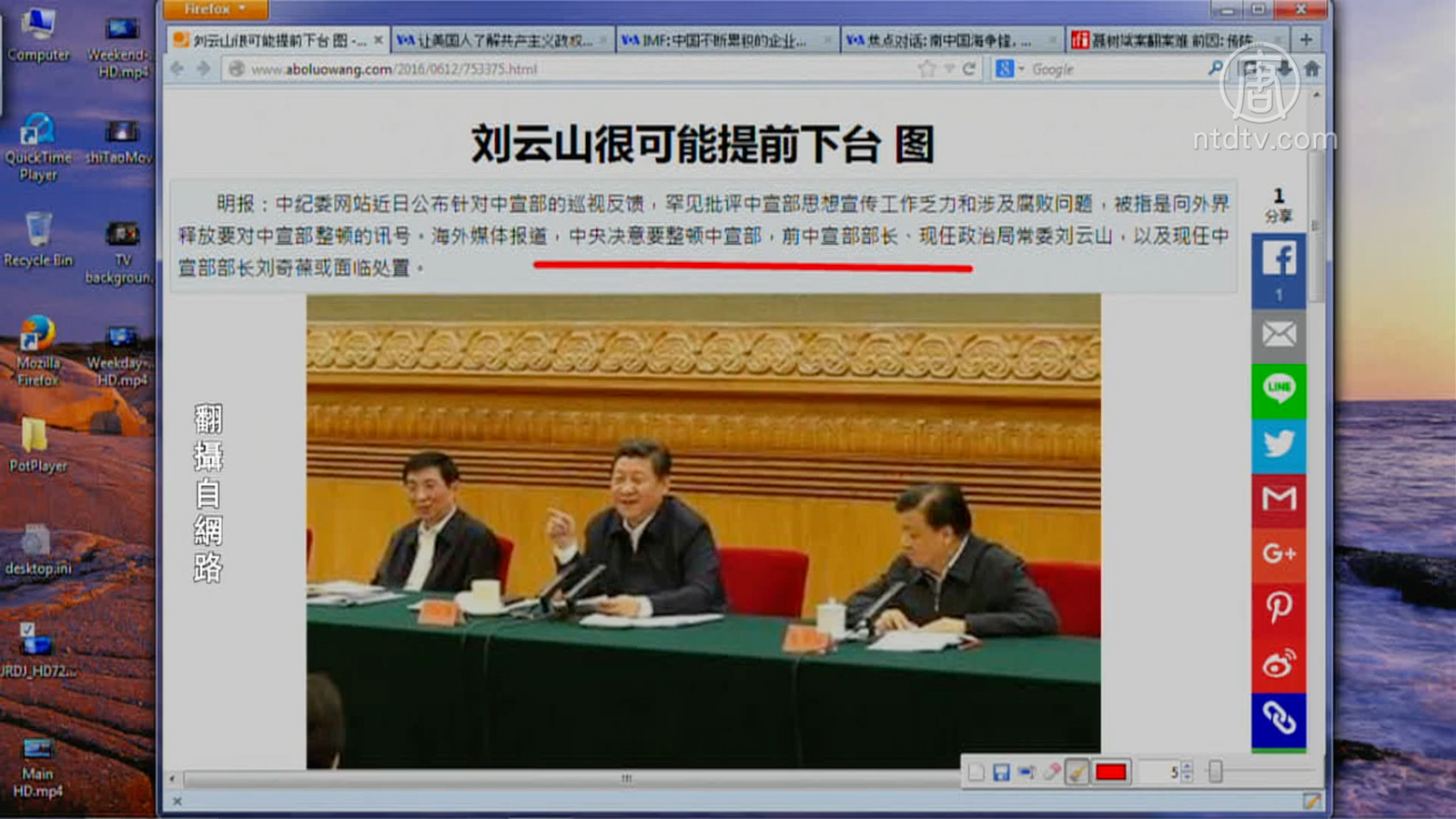Share to Weibo using the sidebar icon
This screenshot has height=819, width=1456.
(x=1279, y=663)
